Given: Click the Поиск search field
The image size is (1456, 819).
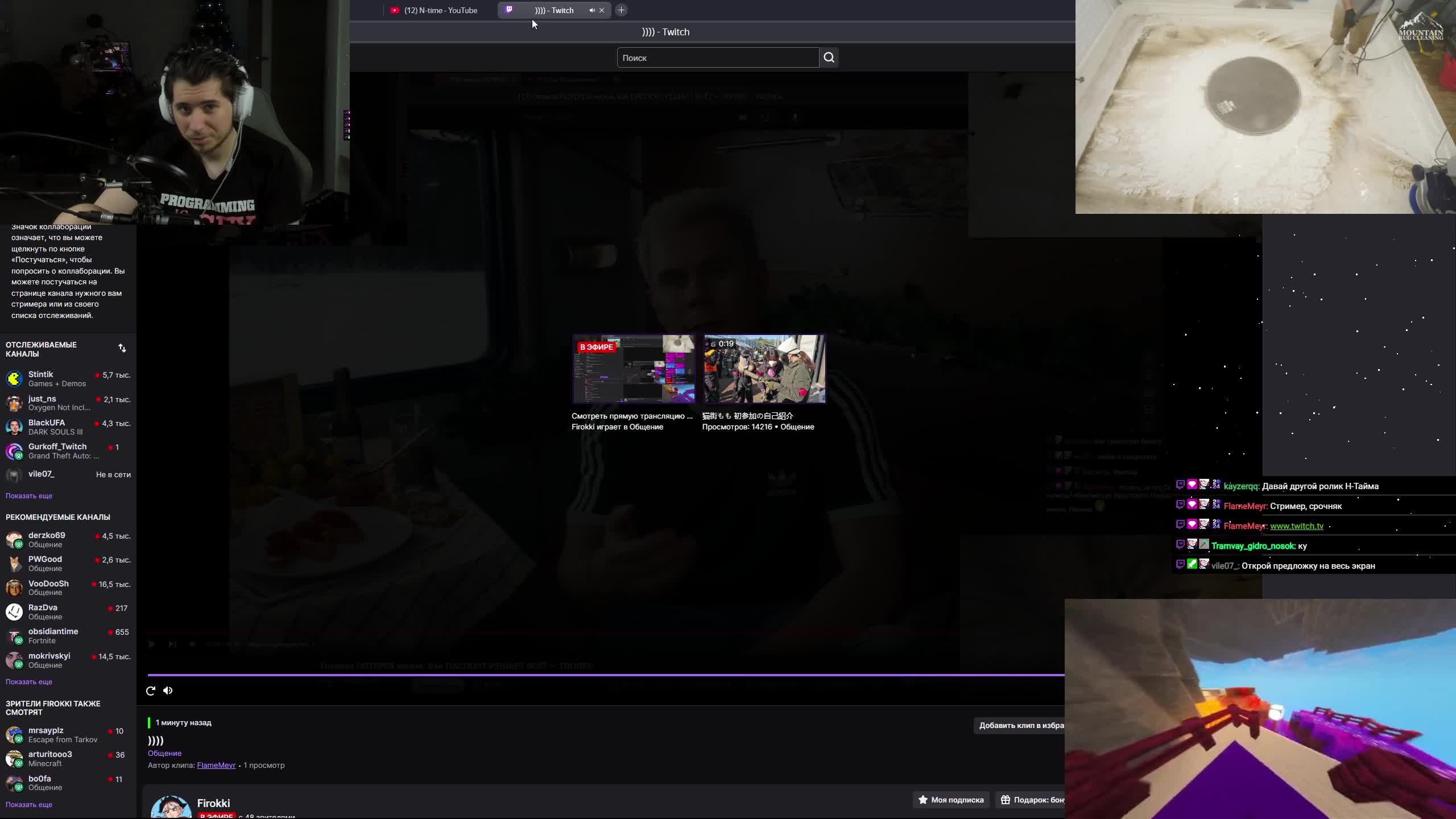Looking at the screenshot, I should 718,57.
